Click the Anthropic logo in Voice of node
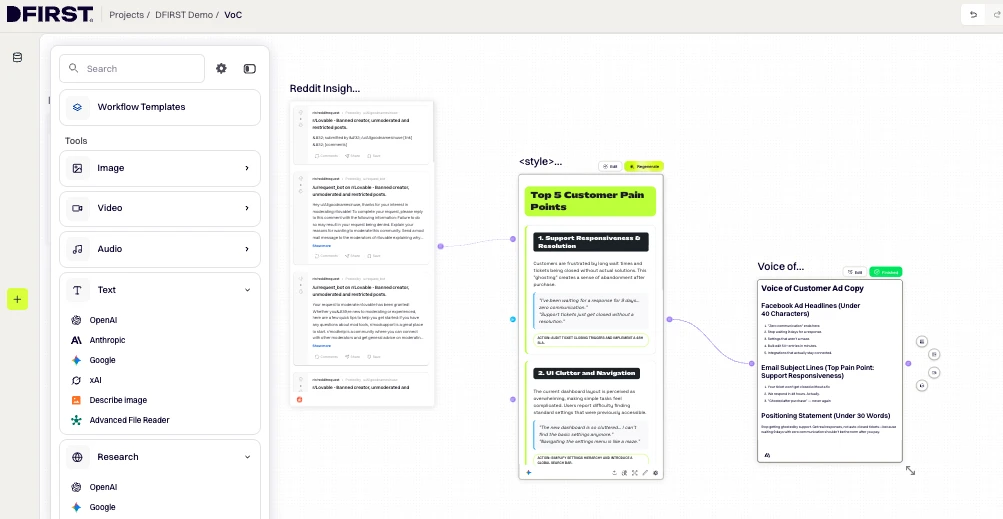The height and width of the screenshot is (519, 1003). (768, 456)
